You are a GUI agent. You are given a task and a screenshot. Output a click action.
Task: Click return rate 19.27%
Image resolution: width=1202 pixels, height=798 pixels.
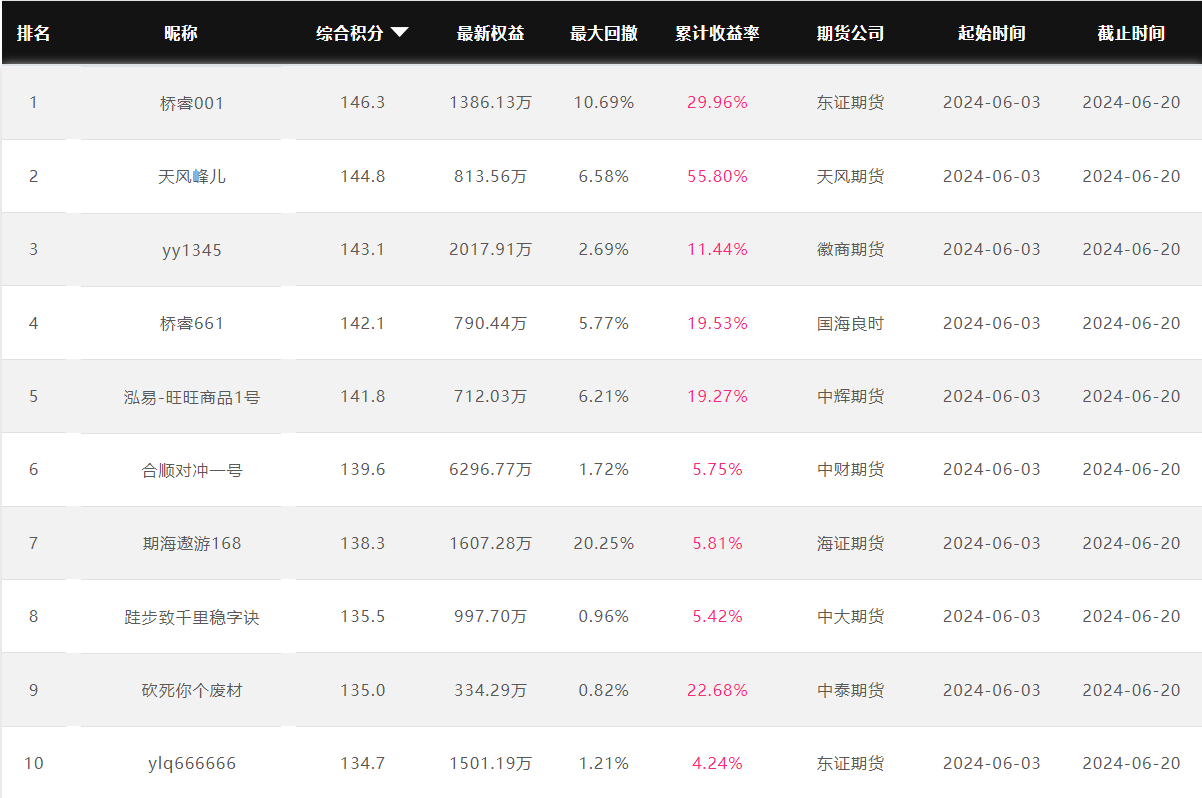[717, 396]
